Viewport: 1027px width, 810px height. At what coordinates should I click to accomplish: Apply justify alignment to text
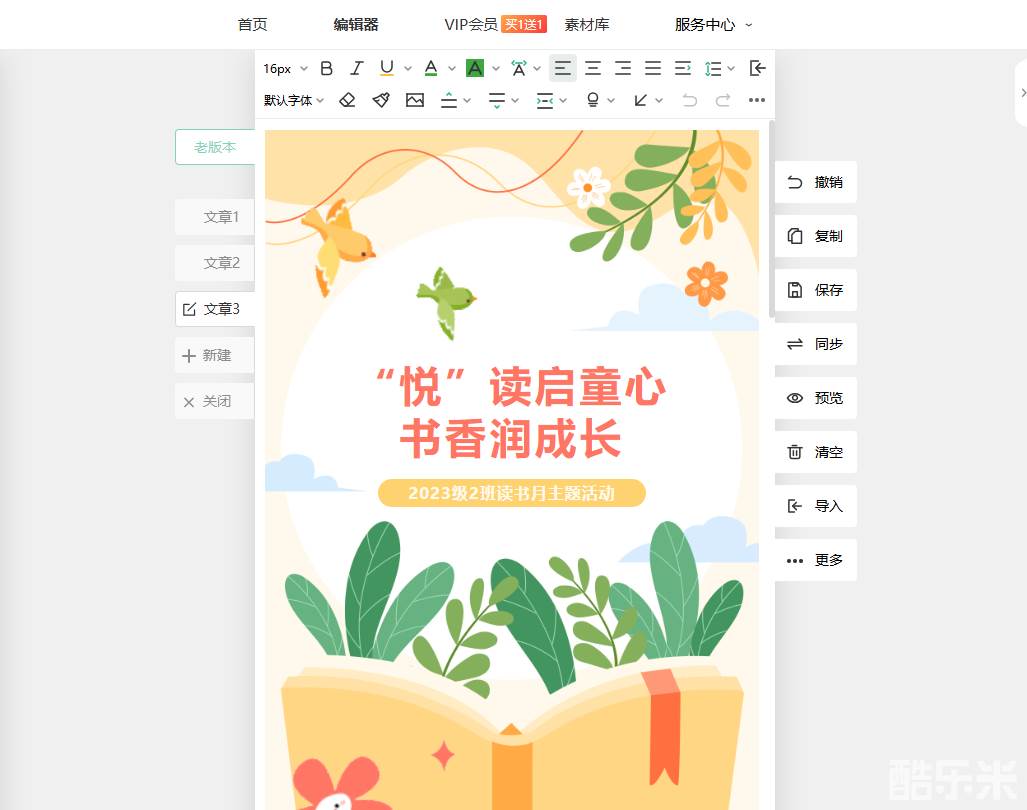pos(653,68)
